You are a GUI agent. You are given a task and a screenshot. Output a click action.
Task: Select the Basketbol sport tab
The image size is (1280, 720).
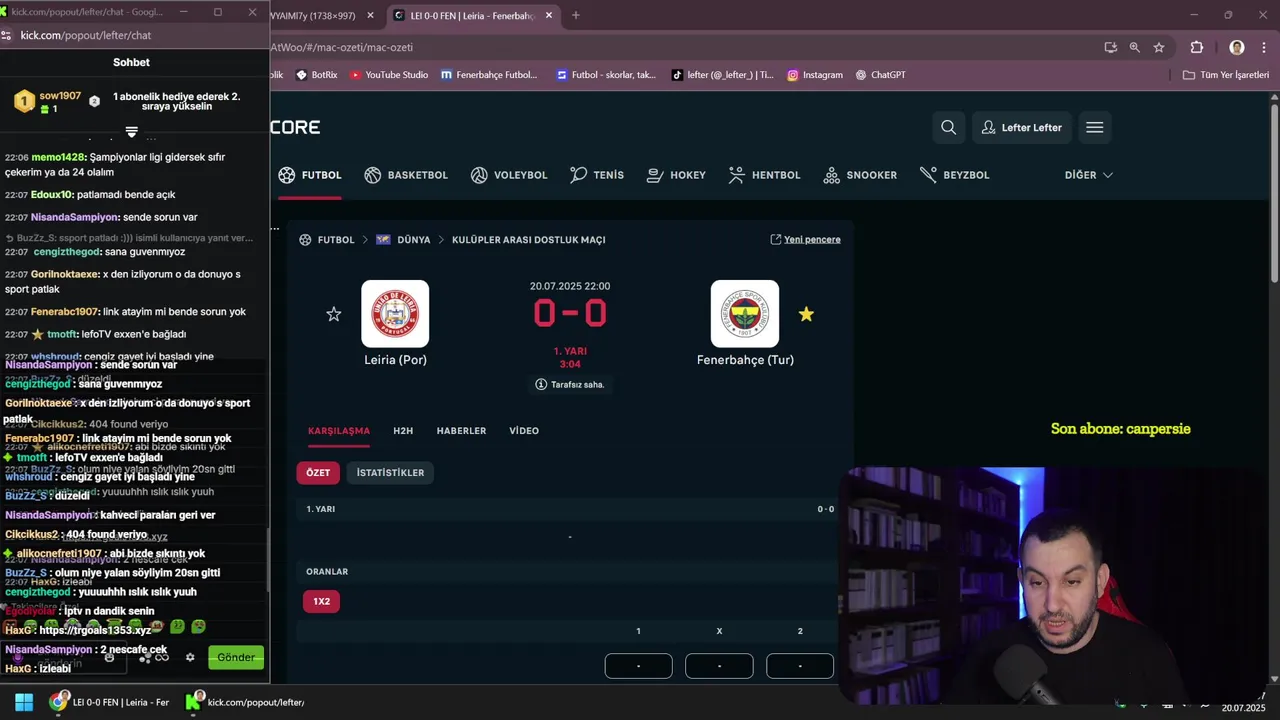(406, 175)
